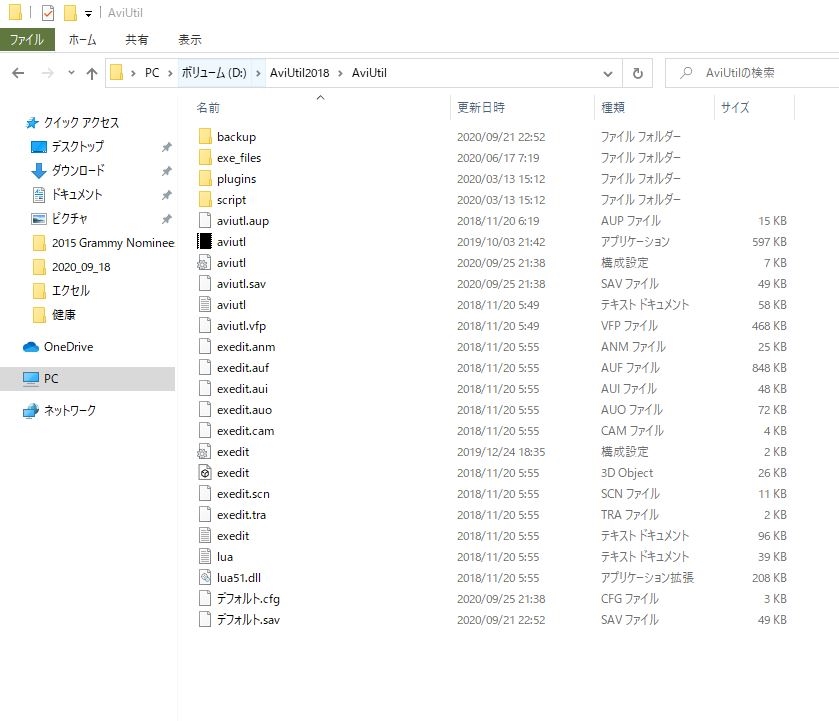
Task: Open クイック アクセス star icon
Action: pyautogui.click(x=32, y=123)
